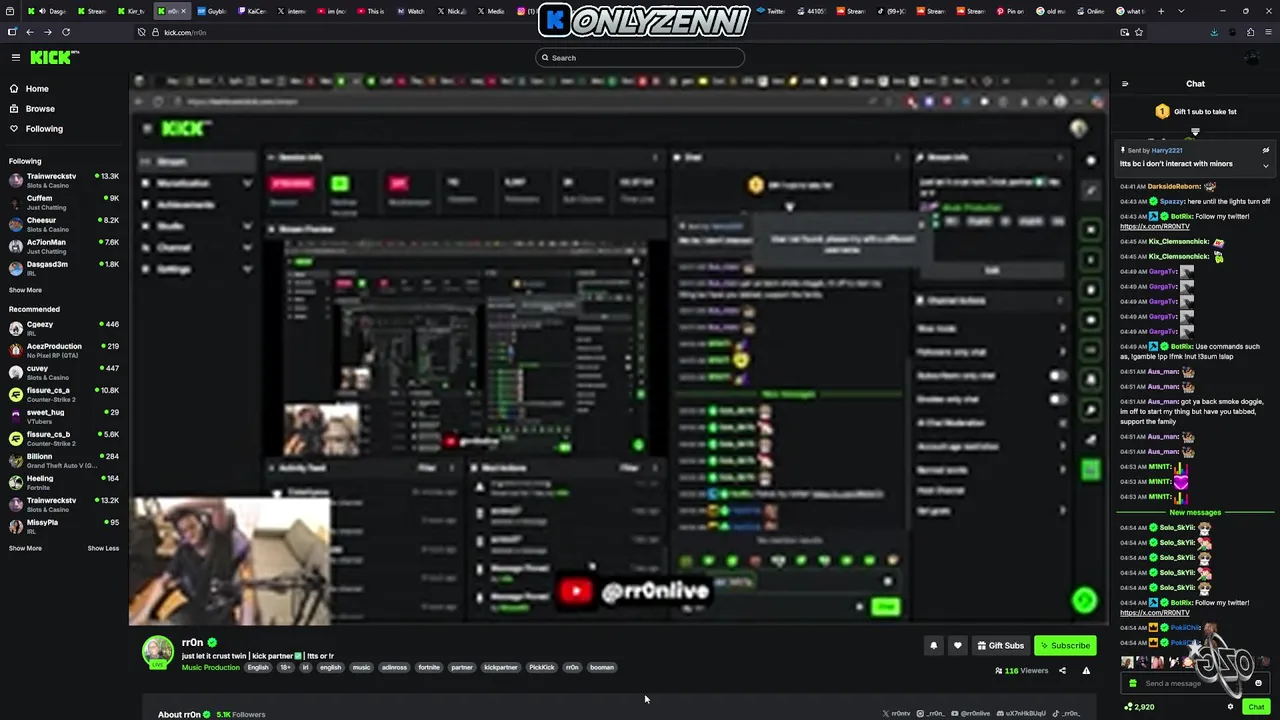Image resolution: width=1280 pixels, height=720 pixels.
Task: Click DarksideReborn username in chat
Action: point(1174,186)
